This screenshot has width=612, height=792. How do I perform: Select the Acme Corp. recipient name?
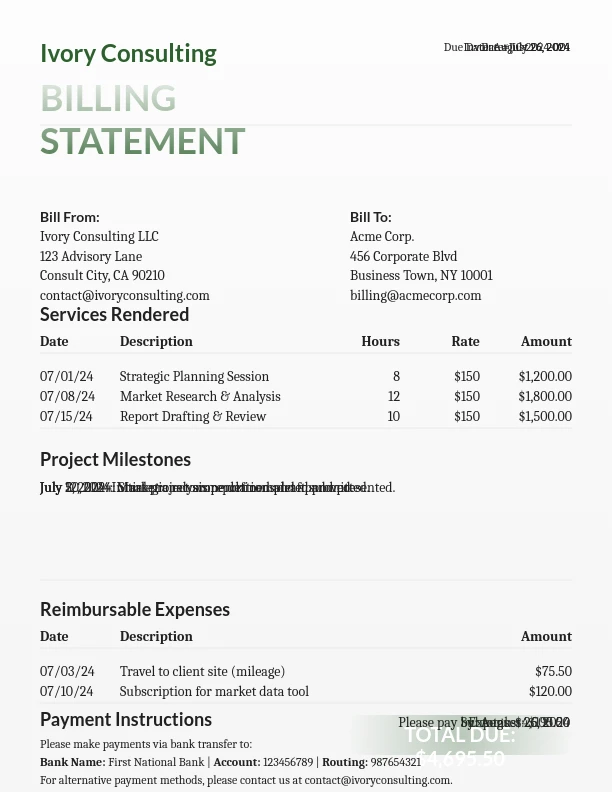pyautogui.click(x=382, y=236)
